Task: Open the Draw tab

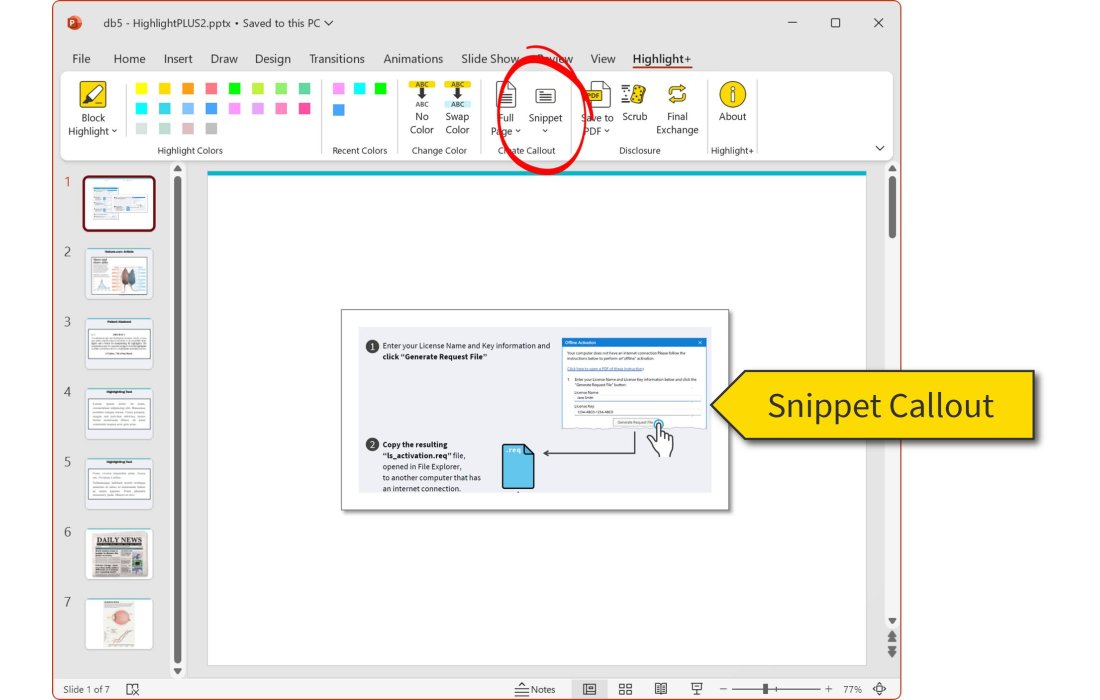Action: [224, 59]
